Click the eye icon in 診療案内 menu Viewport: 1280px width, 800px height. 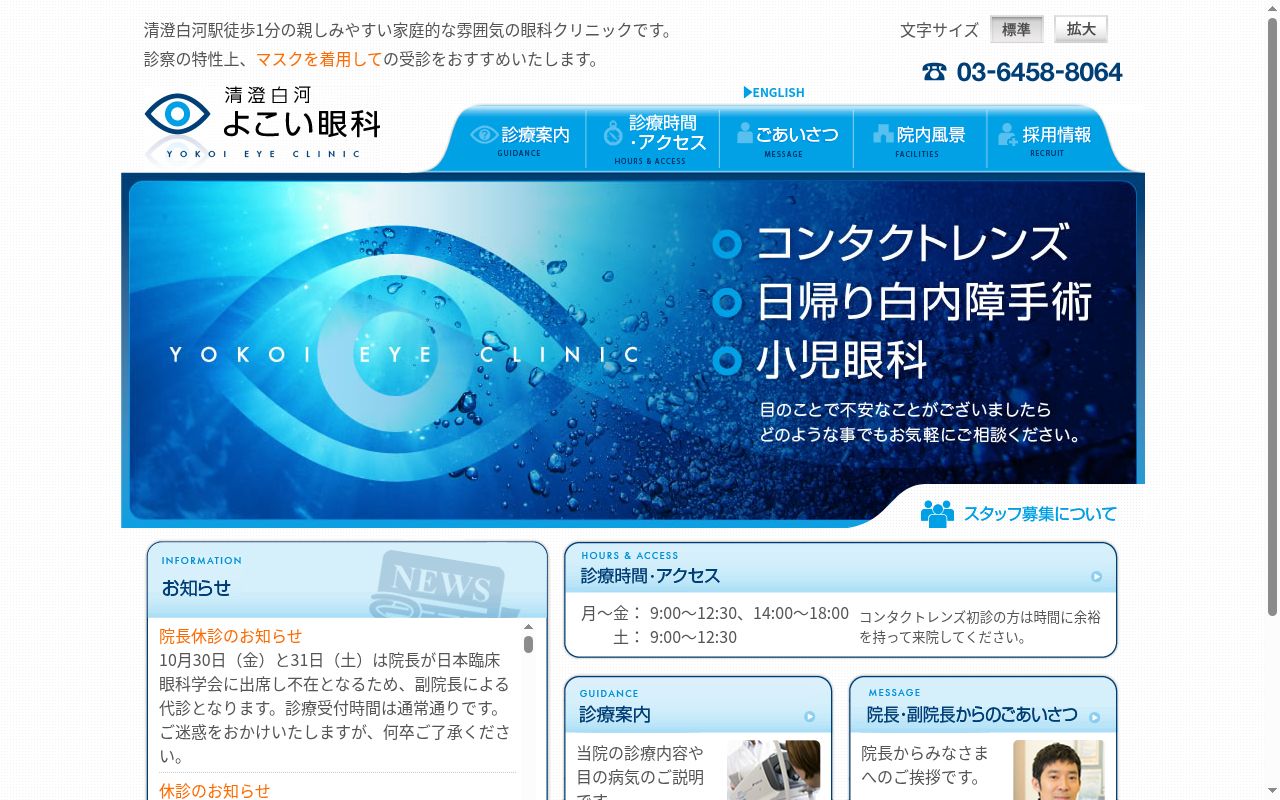click(484, 134)
